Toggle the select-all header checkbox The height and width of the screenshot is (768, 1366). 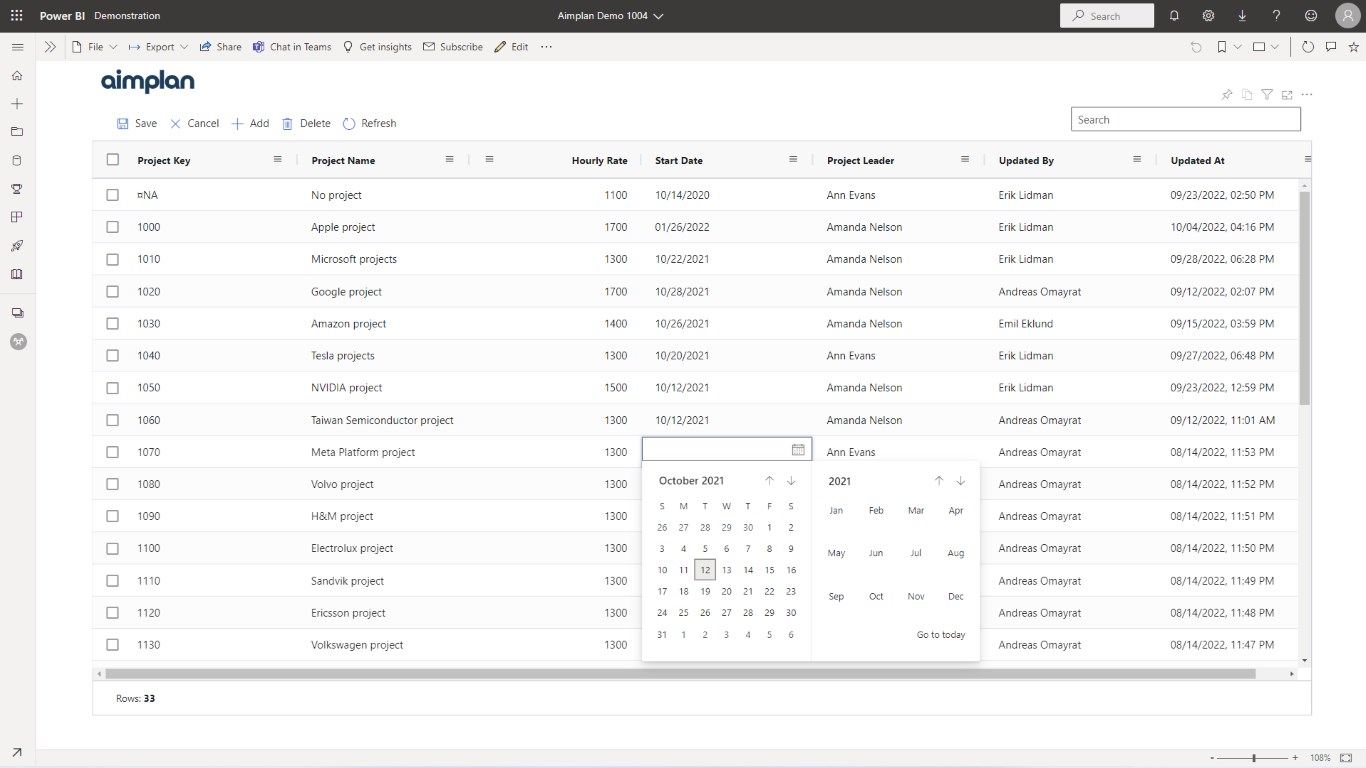pyautogui.click(x=113, y=160)
